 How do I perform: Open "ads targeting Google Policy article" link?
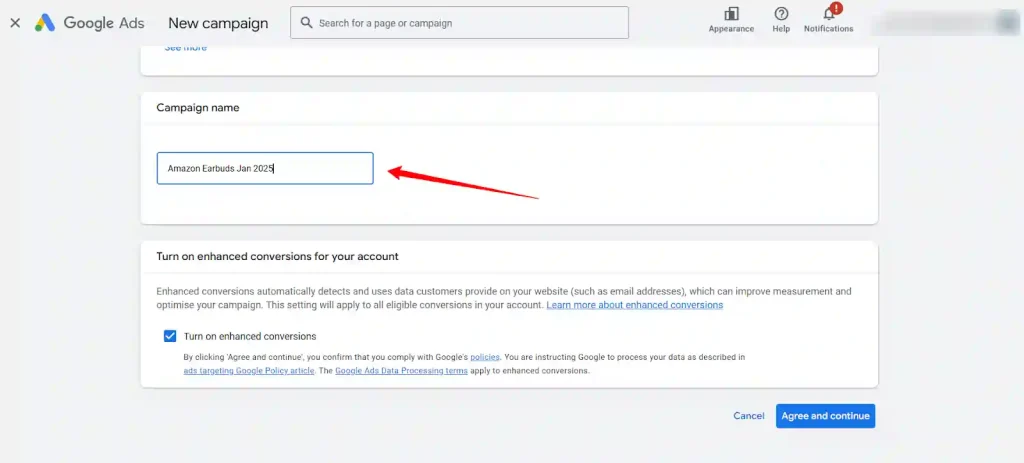(249, 370)
